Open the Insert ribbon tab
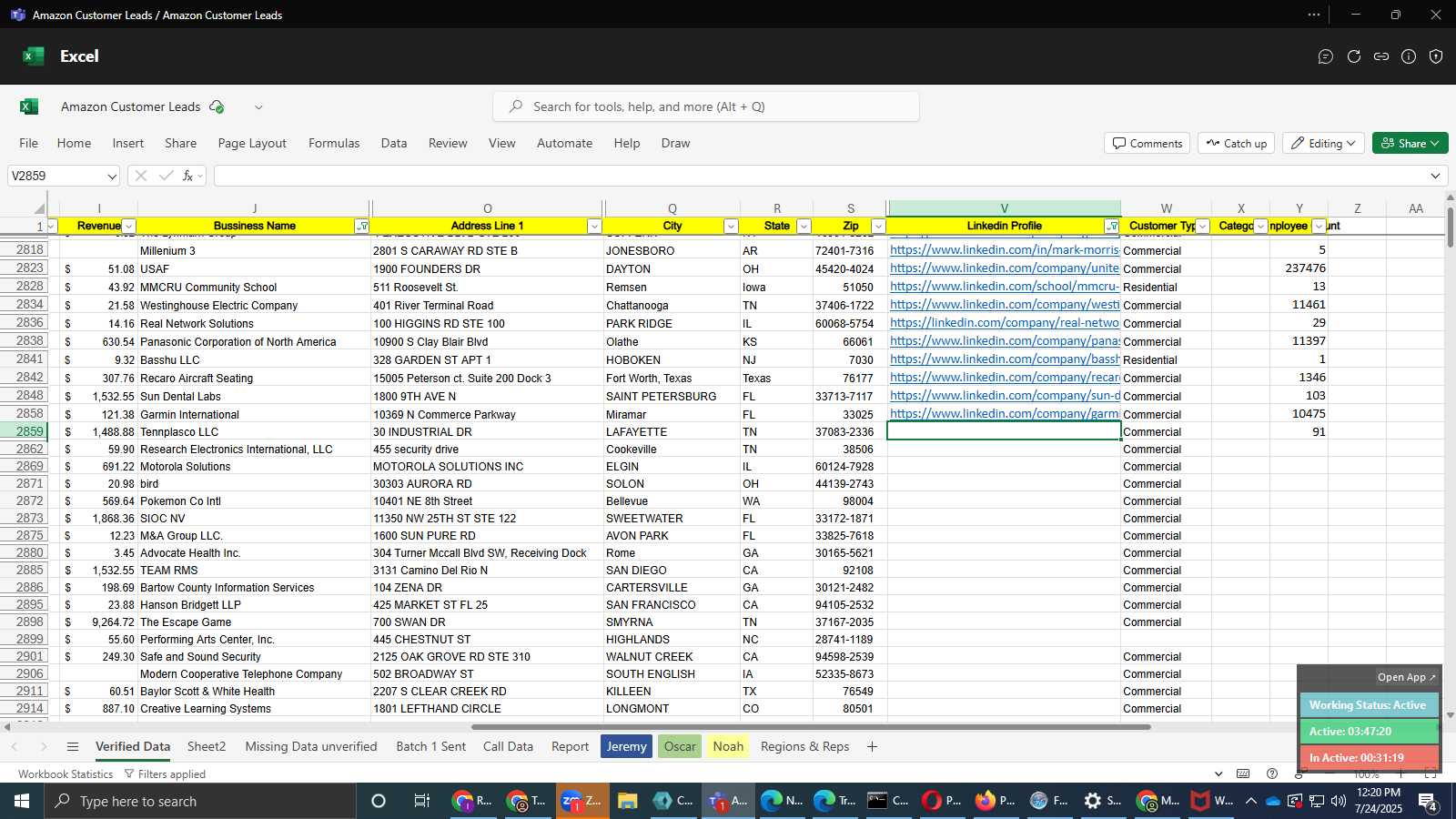 [127, 143]
